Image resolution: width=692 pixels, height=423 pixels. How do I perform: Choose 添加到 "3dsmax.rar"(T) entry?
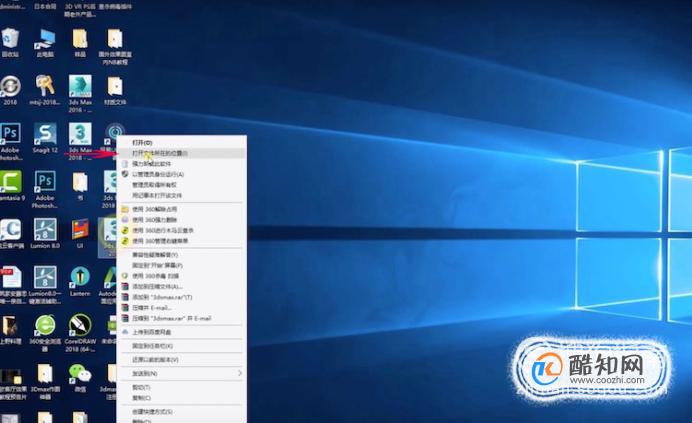[181, 297]
